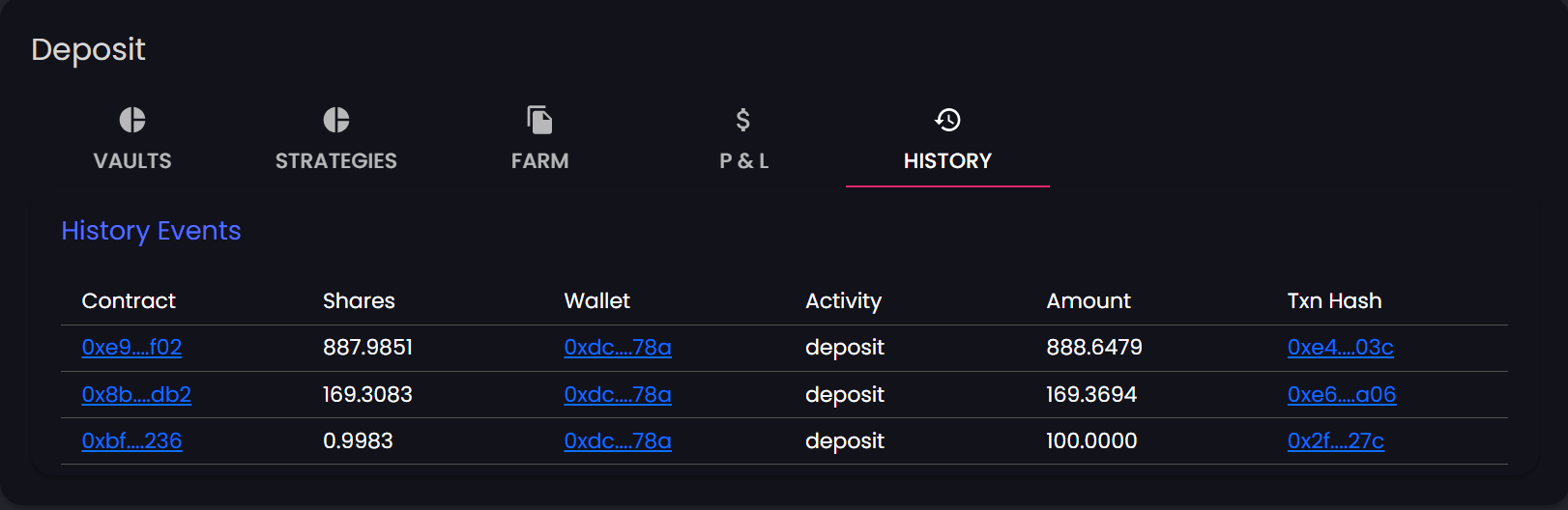Viewport: 1568px width, 510px height.
Task: Click the Vaults pie chart icon
Action: click(x=132, y=120)
